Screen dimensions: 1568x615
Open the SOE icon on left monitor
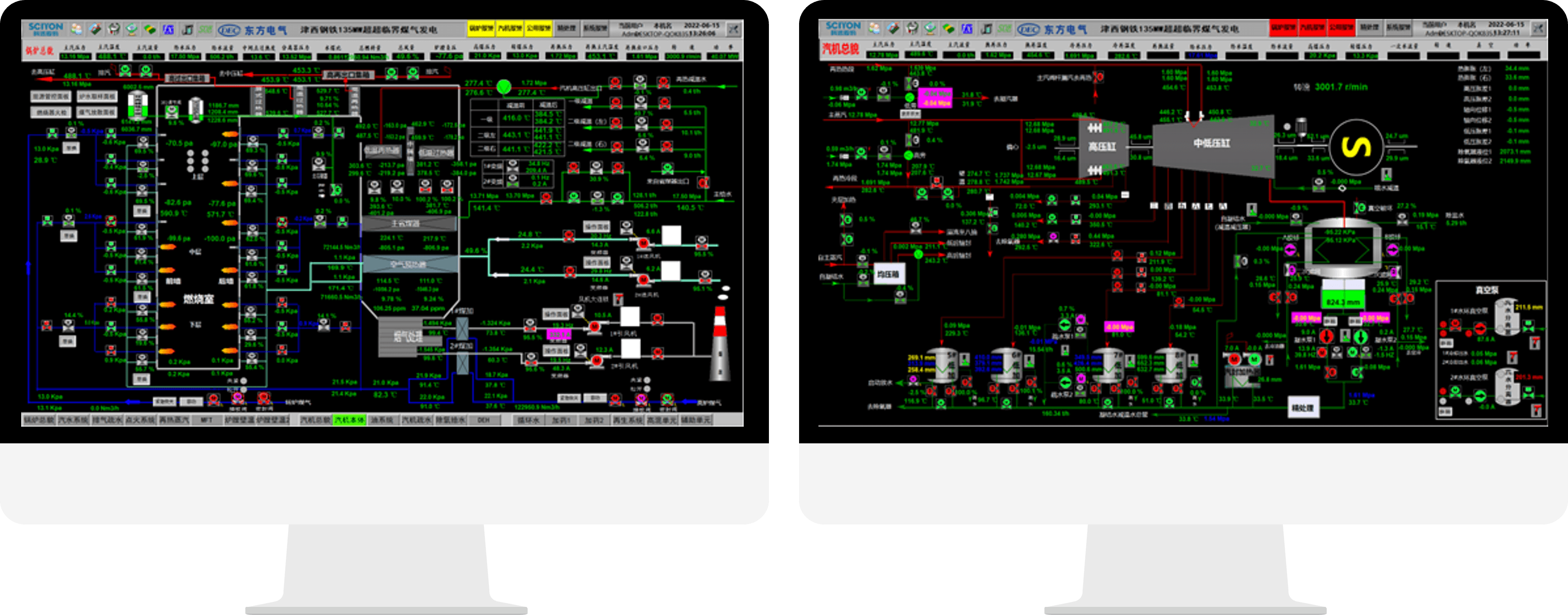tap(206, 29)
